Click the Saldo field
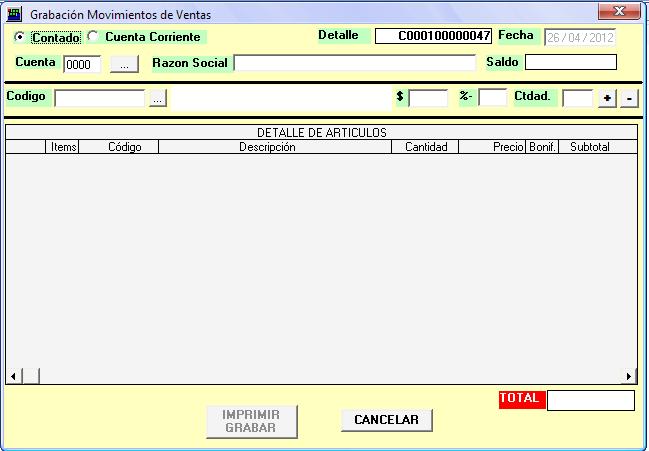Viewport: 649px width, 451px height. [x=570, y=63]
